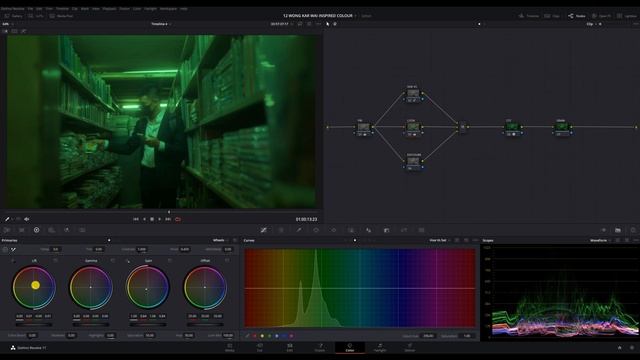Open the Power Window palette
The height and width of the screenshot is (360, 640).
[316, 230]
